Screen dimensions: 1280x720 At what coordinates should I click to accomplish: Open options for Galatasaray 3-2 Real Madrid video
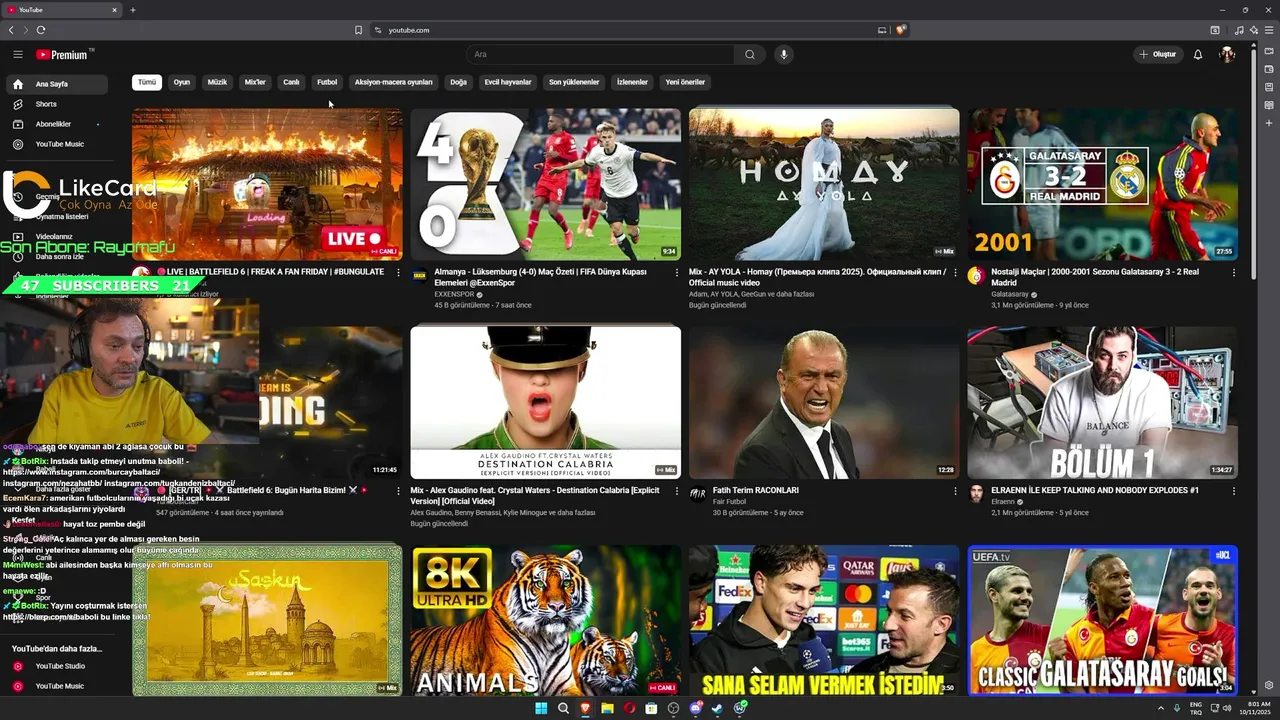pos(1233,272)
